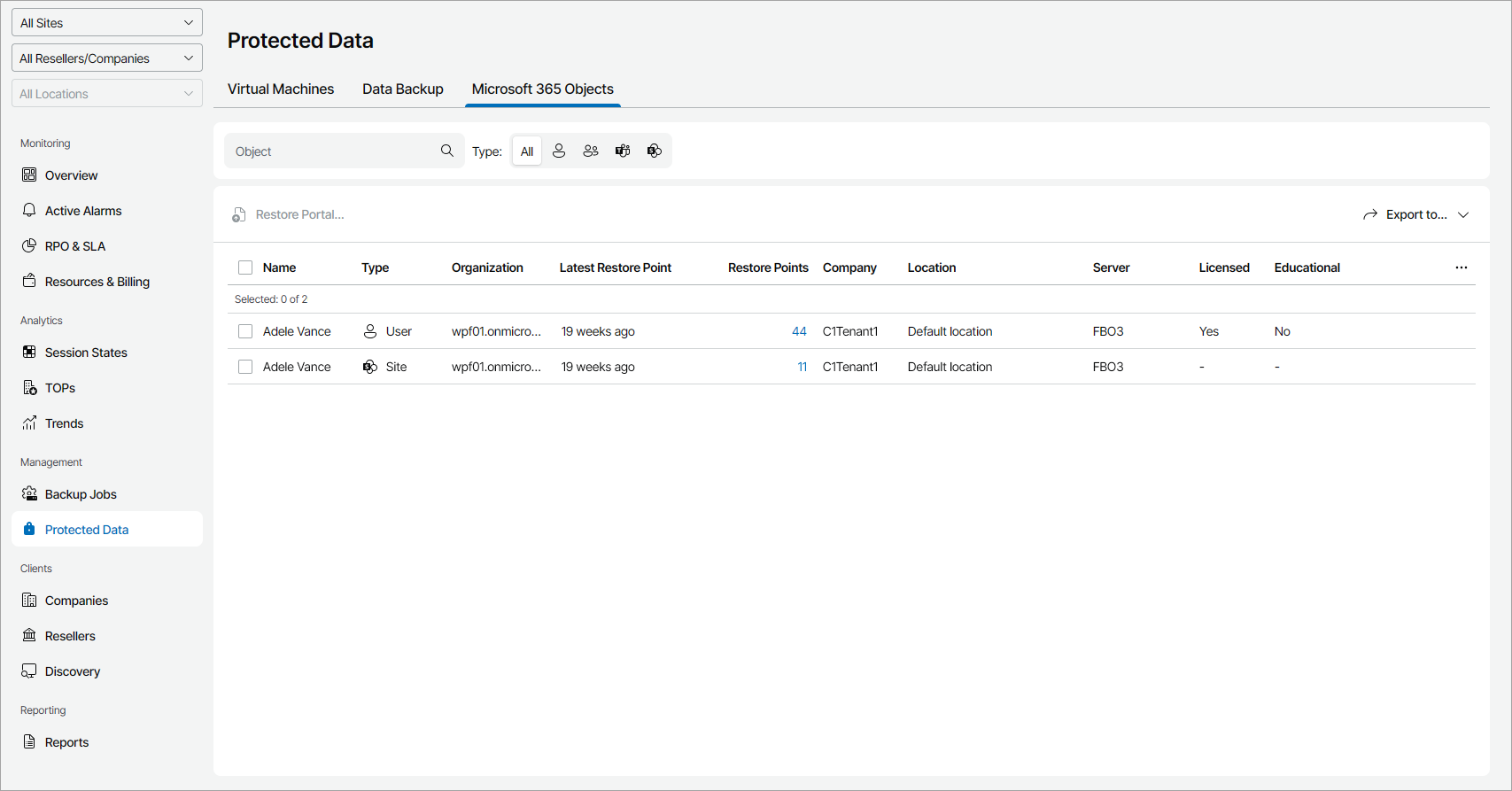Click the Trends chart icon
The height and width of the screenshot is (791, 1512).
[x=29, y=423]
